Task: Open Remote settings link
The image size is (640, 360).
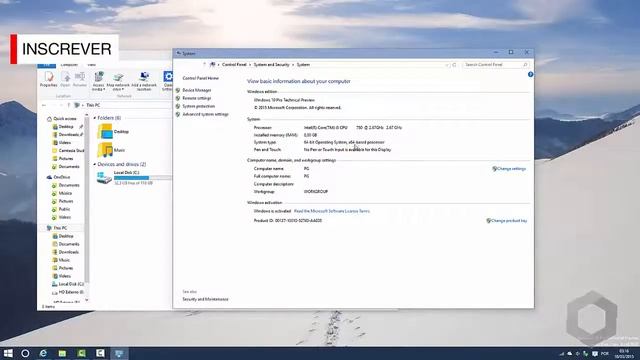Action: [196, 98]
